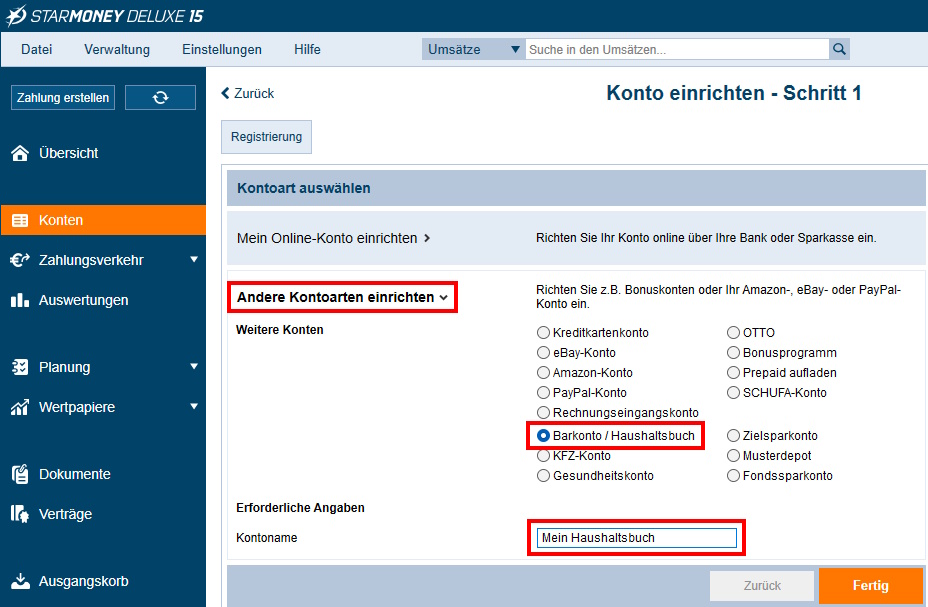Click the Dokumente clipboard icon
The width and height of the screenshot is (928, 607).
pyautogui.click(x=20, y=474)
